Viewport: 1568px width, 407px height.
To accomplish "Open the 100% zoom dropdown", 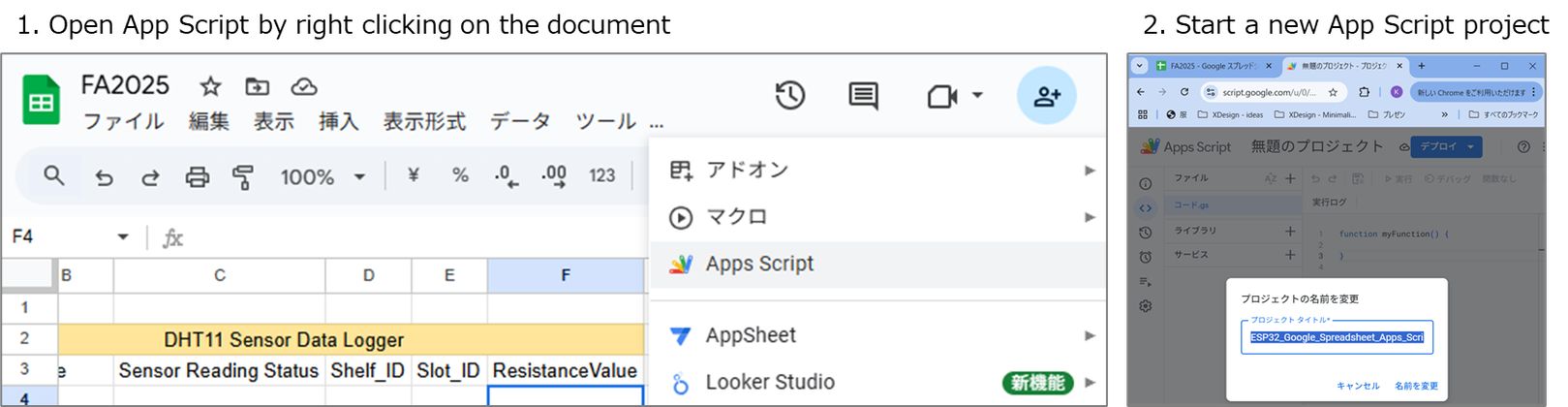I will (x=322, y=176).
